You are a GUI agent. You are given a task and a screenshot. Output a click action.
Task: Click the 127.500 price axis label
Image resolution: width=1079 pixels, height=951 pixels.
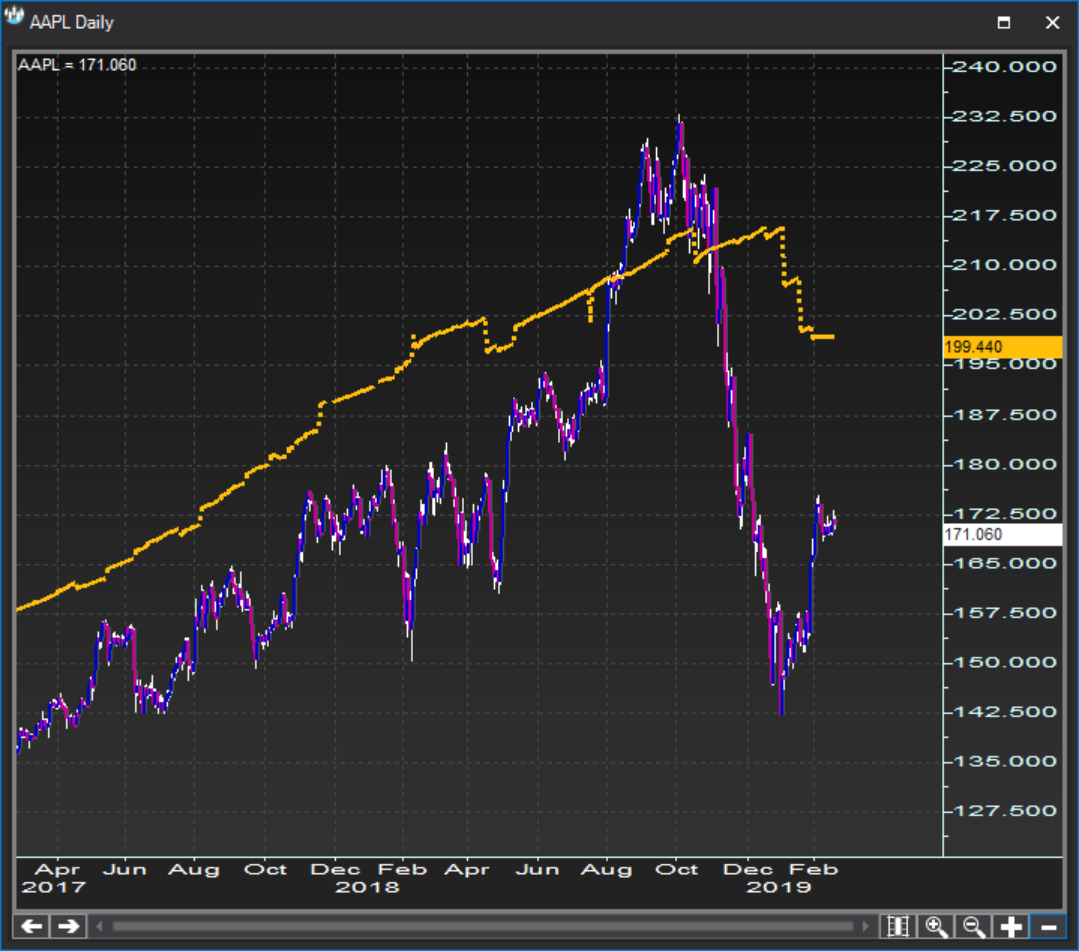coord(1003,811)
